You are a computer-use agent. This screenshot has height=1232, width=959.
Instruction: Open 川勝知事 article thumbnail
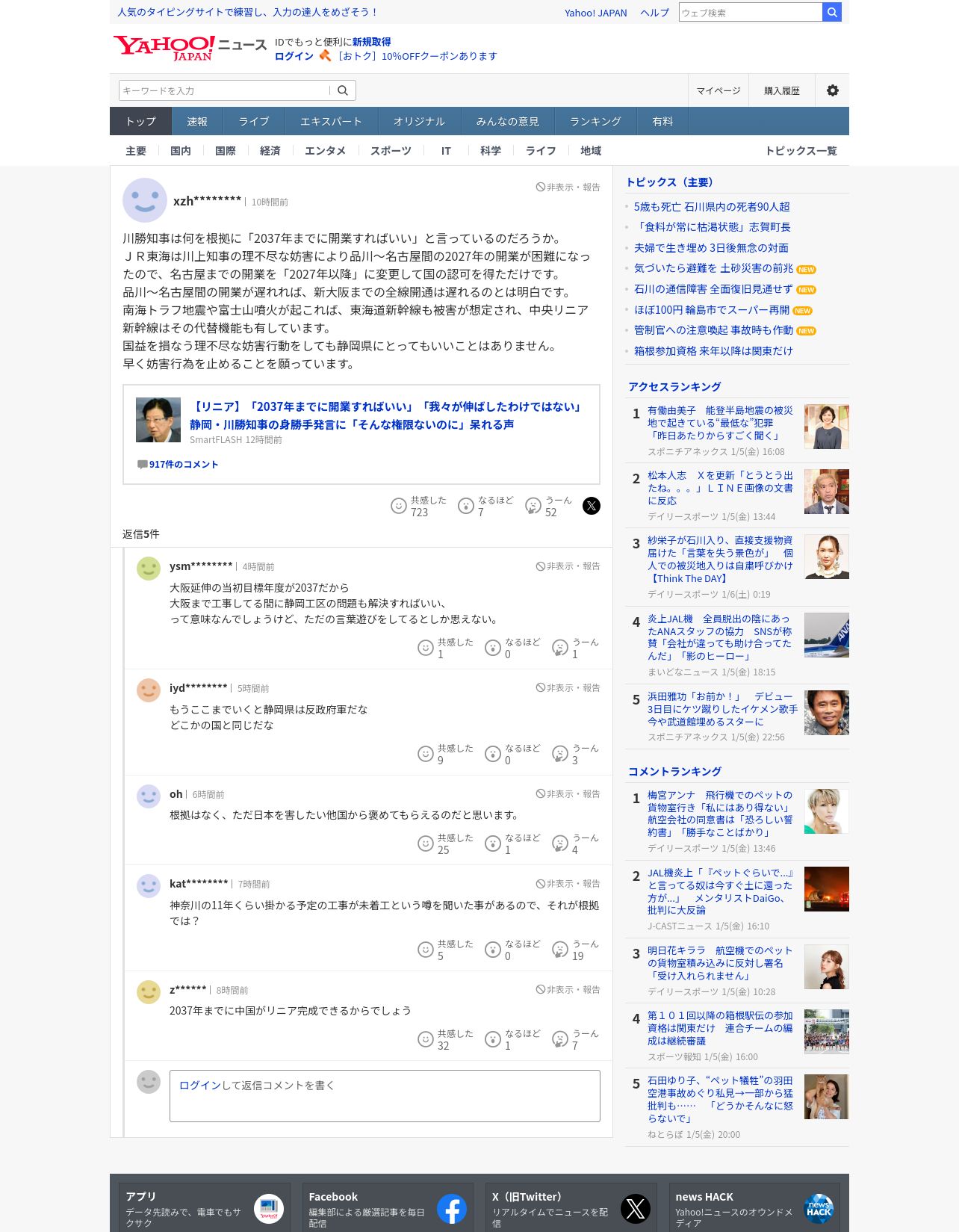click(x=158, y=420)
